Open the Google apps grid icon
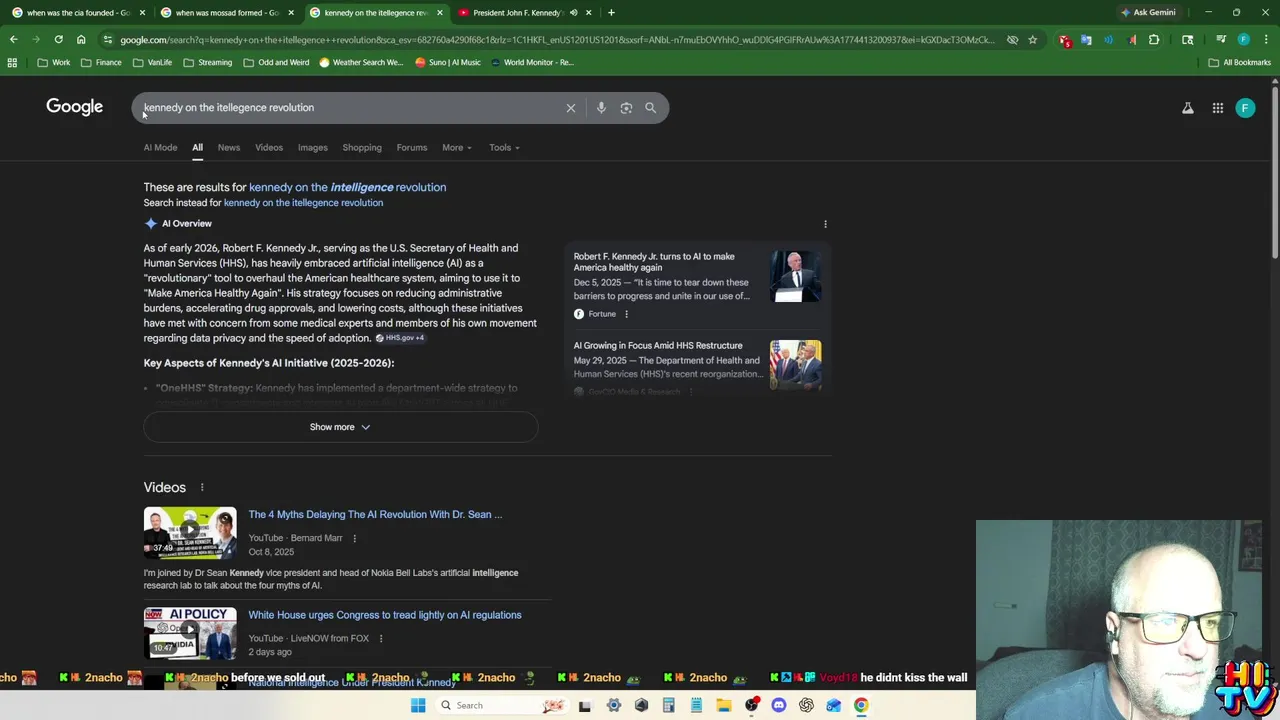 [x=1218, y=108]
